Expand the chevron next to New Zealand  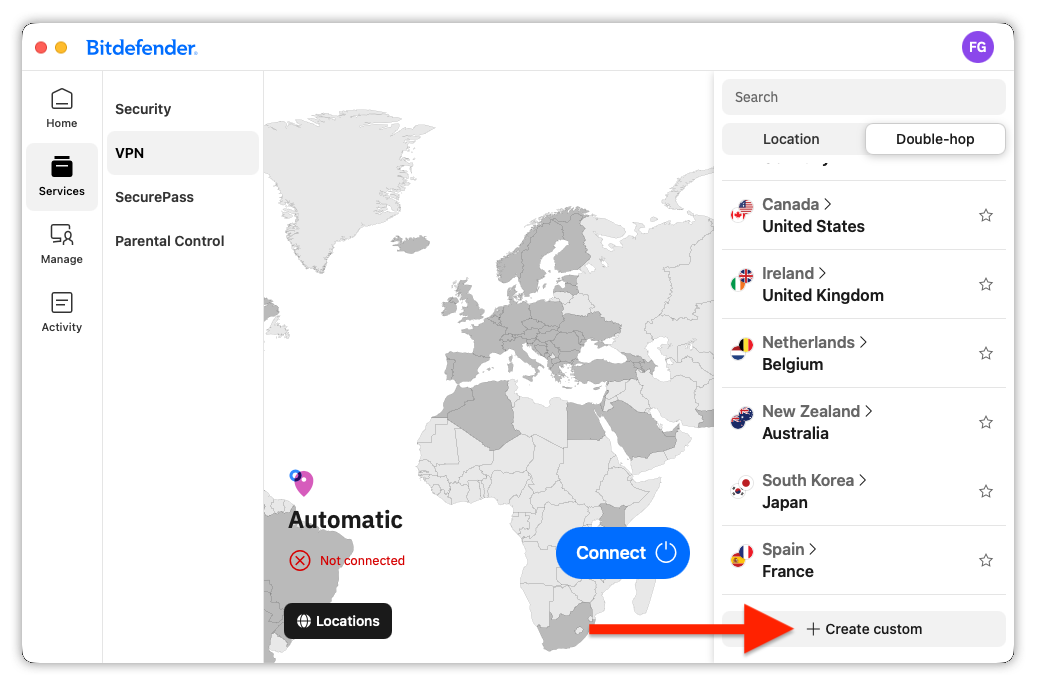tap(869, 411)
